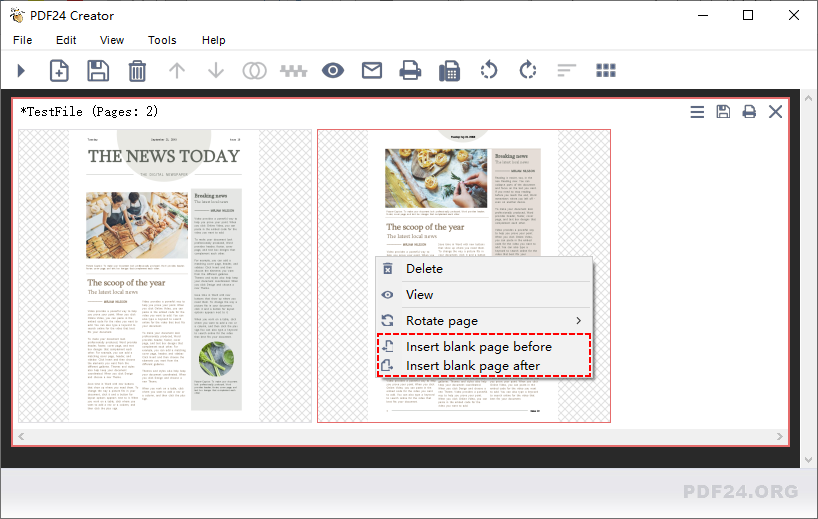Merge documents with the overlapping circles icon
Screen dimensions: 818x519
tap(255, 70)
